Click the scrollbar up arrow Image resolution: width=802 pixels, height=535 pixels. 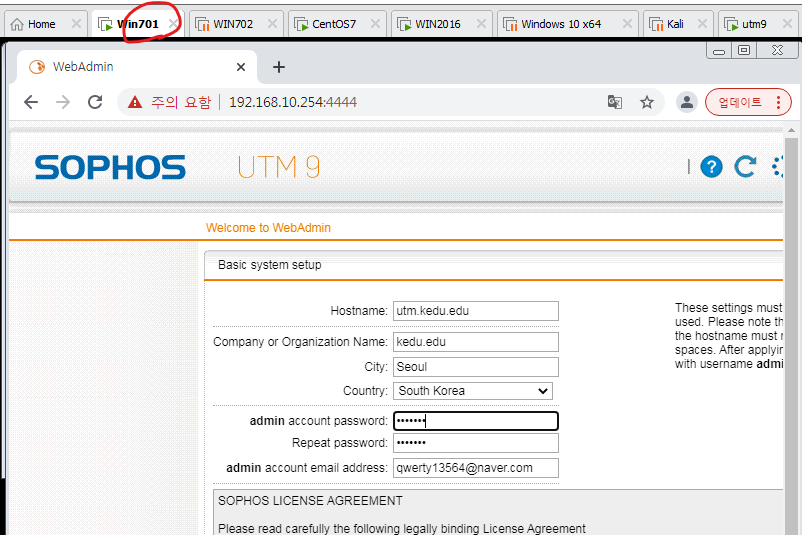[791, 130]
